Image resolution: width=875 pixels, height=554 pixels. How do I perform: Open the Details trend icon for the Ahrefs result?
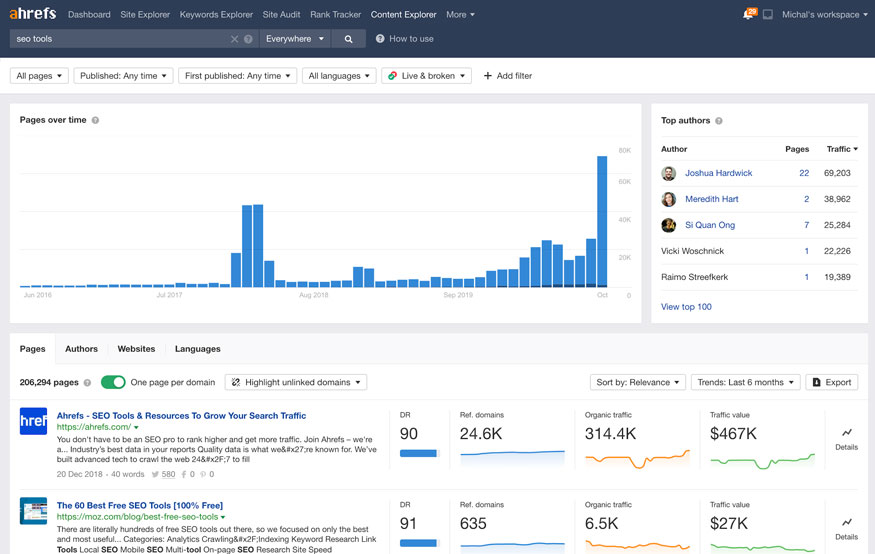click(x=847, y=432)
